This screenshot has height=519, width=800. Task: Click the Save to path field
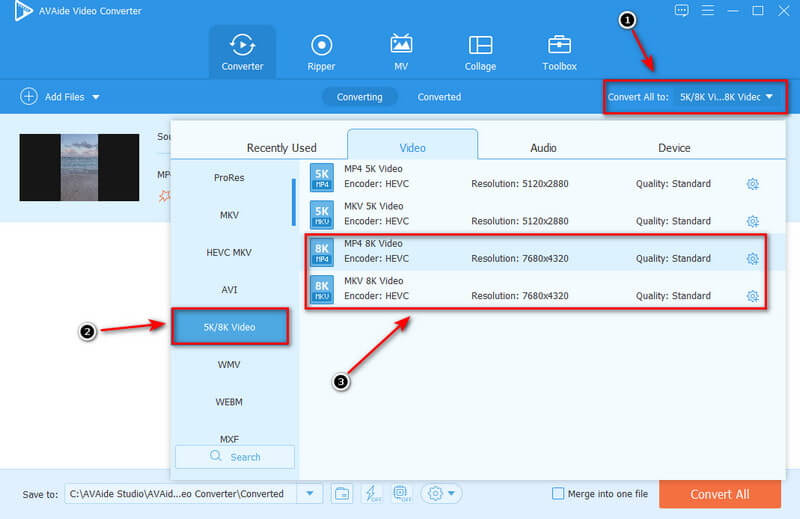tap(181, 493)
